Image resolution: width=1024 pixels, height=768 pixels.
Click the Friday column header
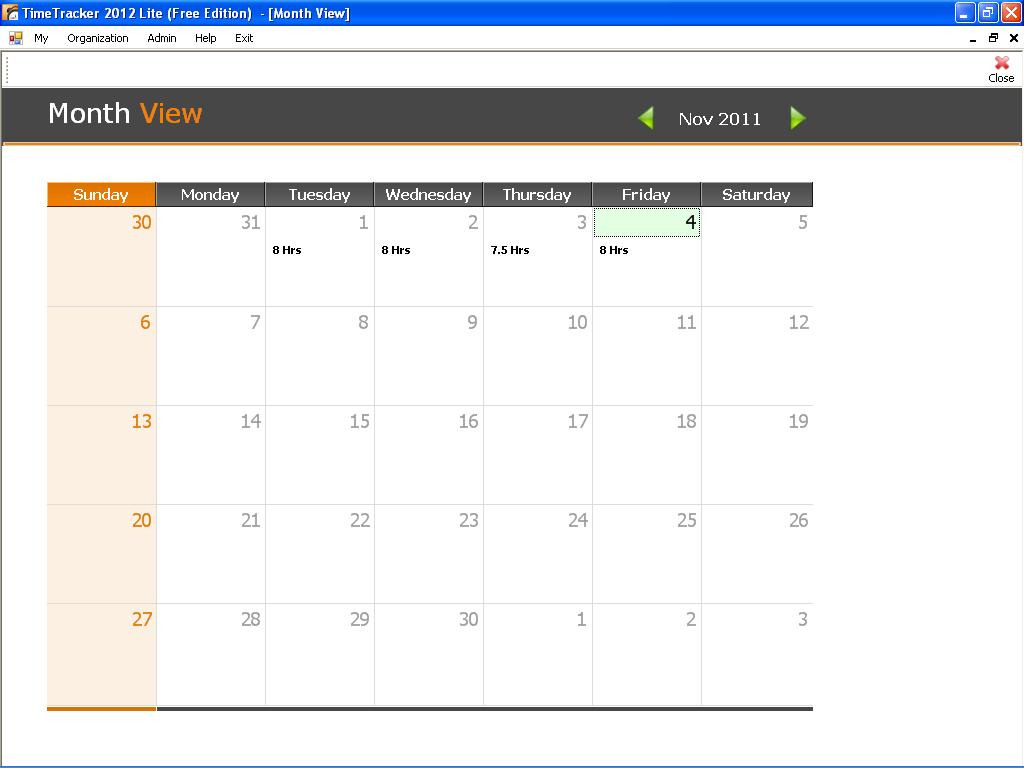coord(647,195)
